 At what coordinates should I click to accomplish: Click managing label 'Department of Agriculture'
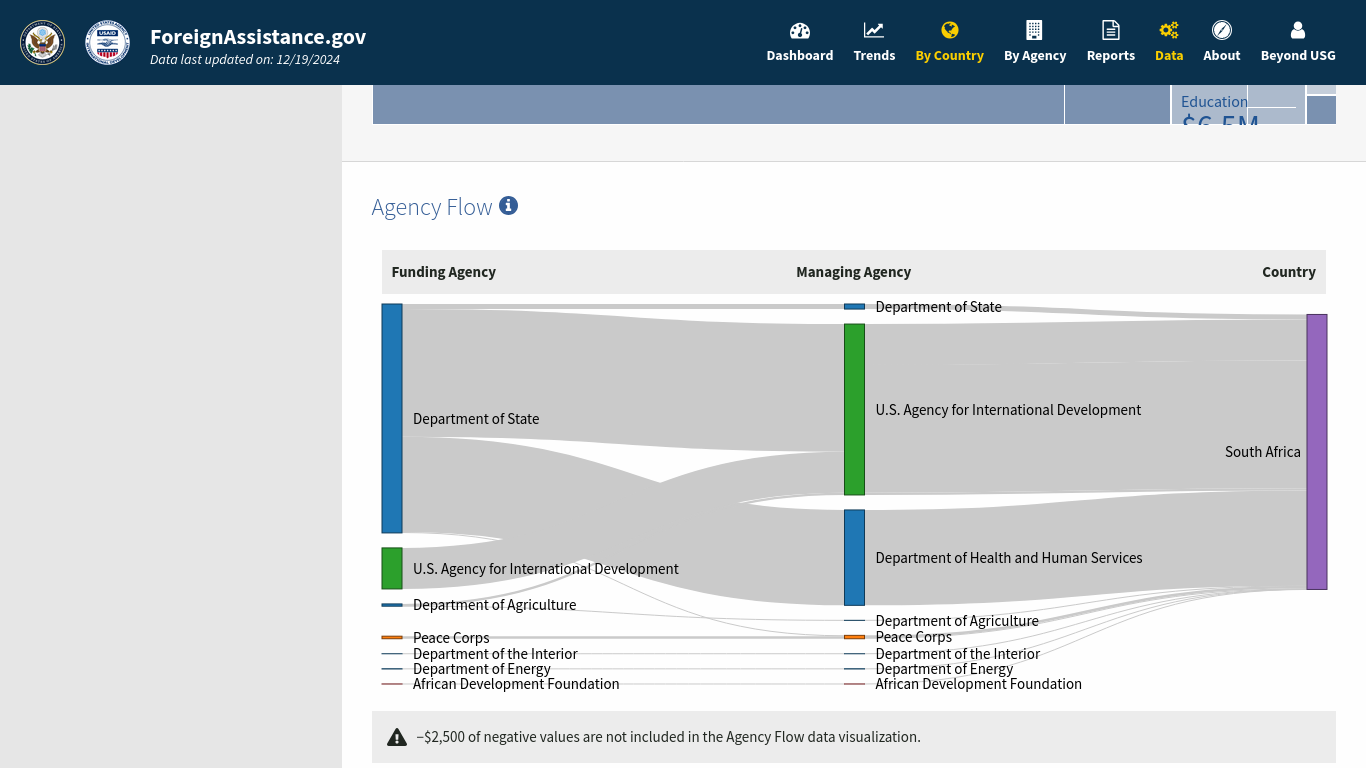pos(957,621)
